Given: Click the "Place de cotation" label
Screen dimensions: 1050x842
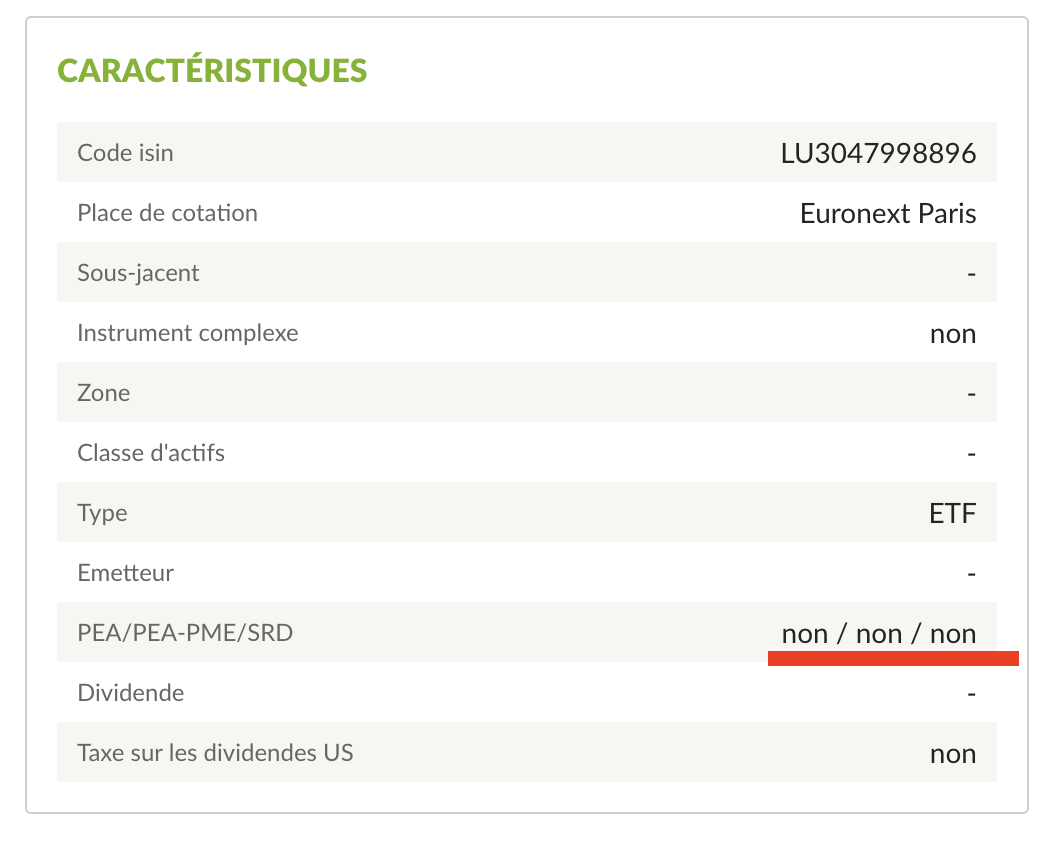Looking at the screenshot, I should pyautogui.click(x=167, y=213).
